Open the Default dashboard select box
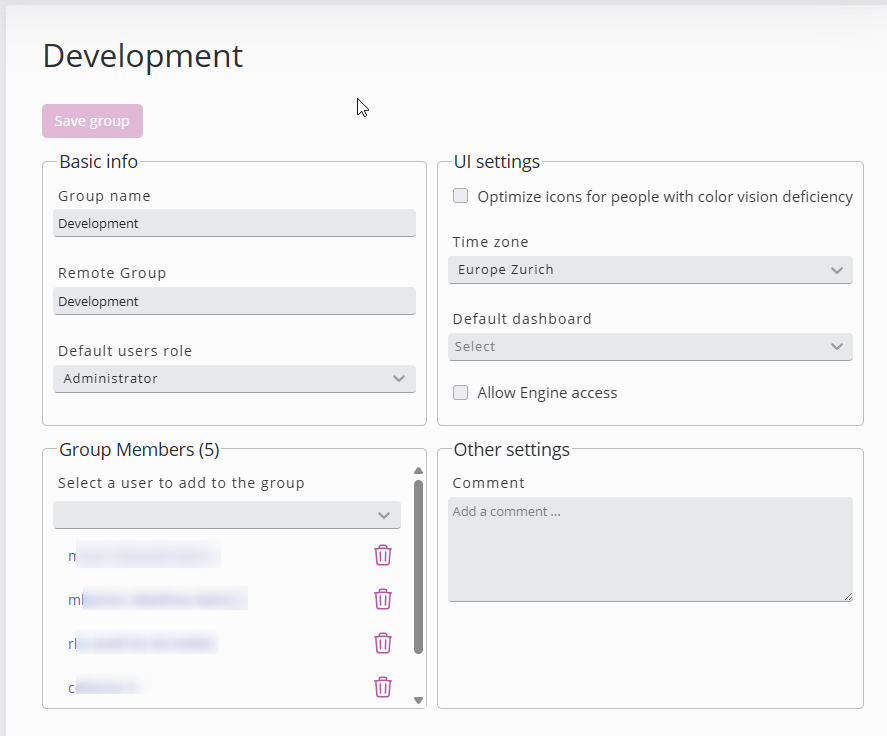The image size is (887, 736). pyautogui.click(x=650, y=347)
